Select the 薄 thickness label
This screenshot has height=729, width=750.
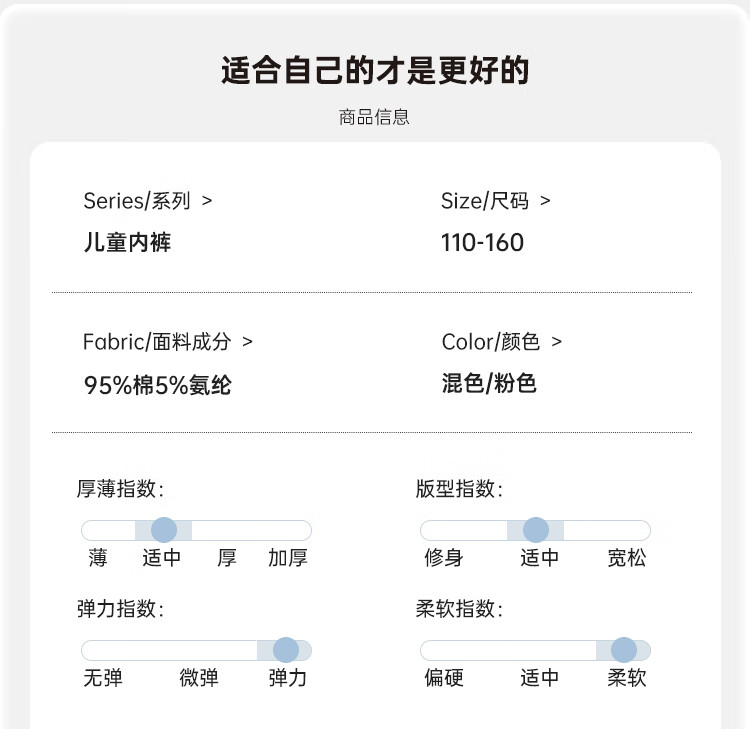tap(98, 558)
